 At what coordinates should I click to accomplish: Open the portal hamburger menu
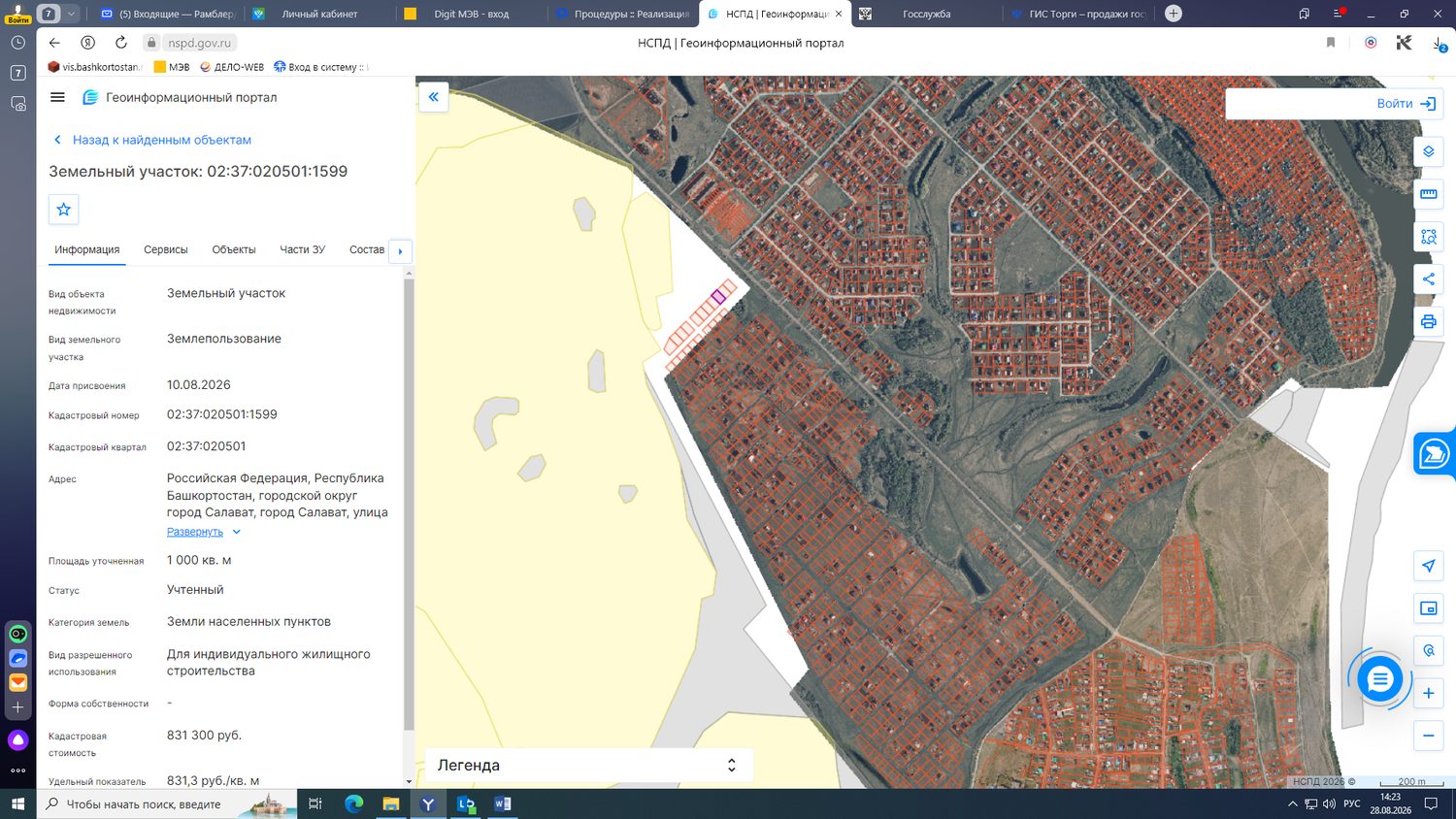pos(57,97)
